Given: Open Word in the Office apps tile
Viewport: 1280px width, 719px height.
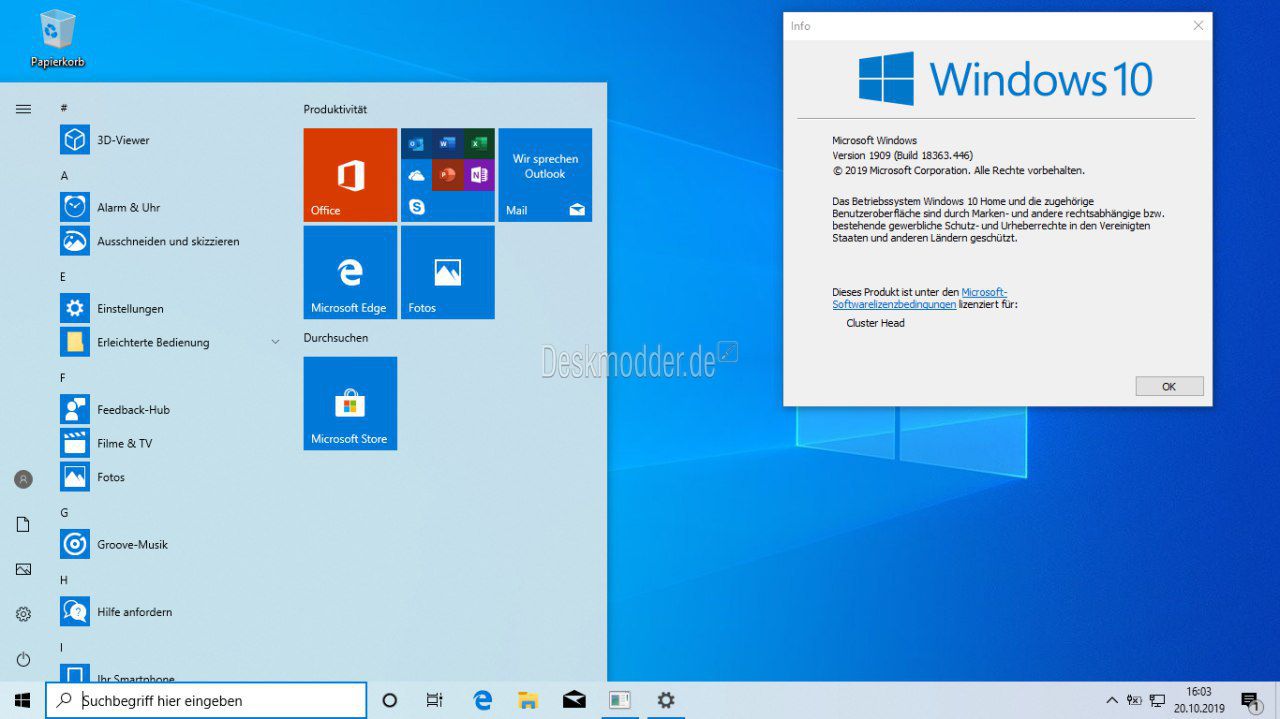Looking at the screenshot, I should pyautogui.click(x=447, y=144).
